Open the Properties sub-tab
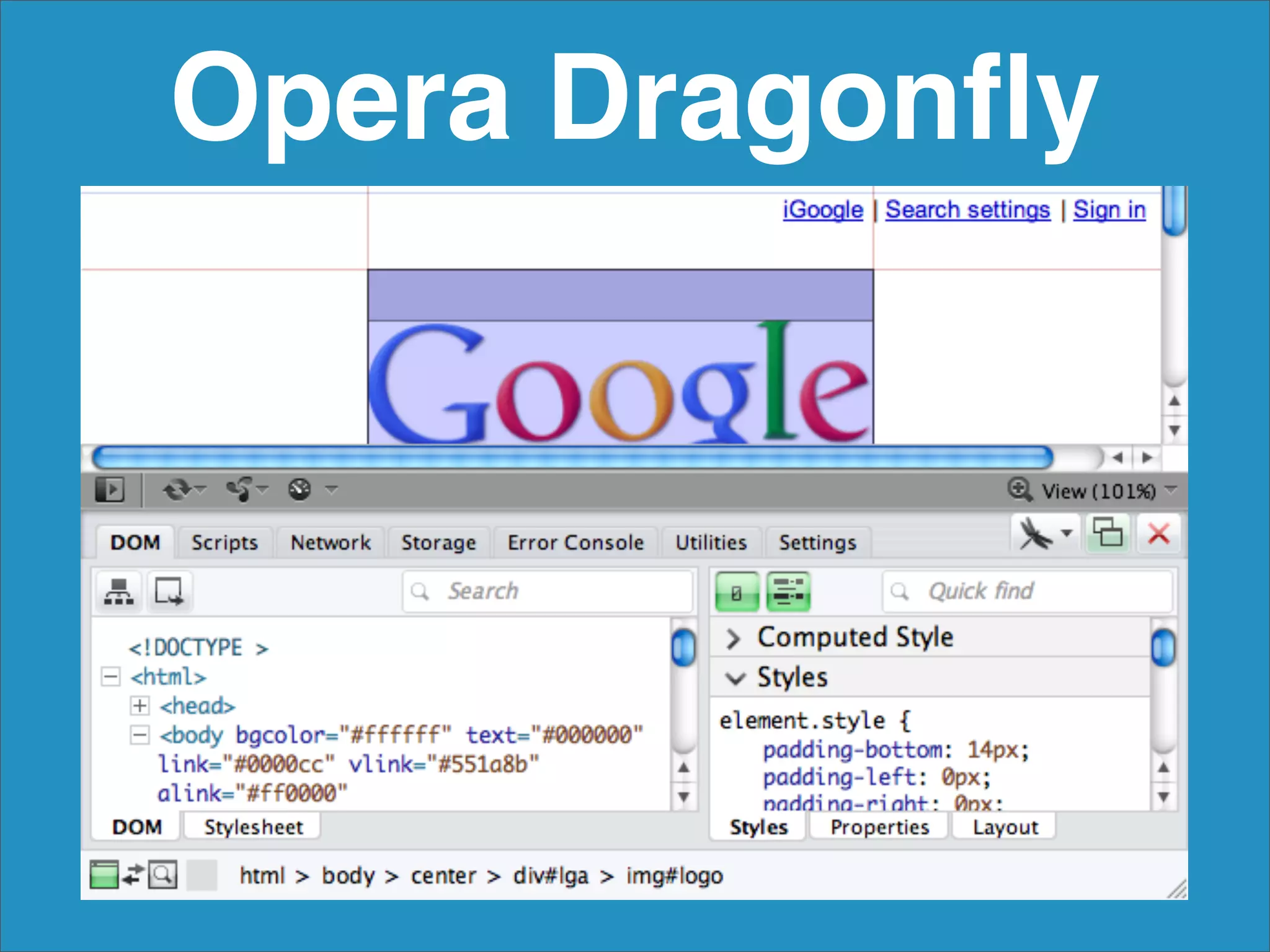 [x=879, y=827]
